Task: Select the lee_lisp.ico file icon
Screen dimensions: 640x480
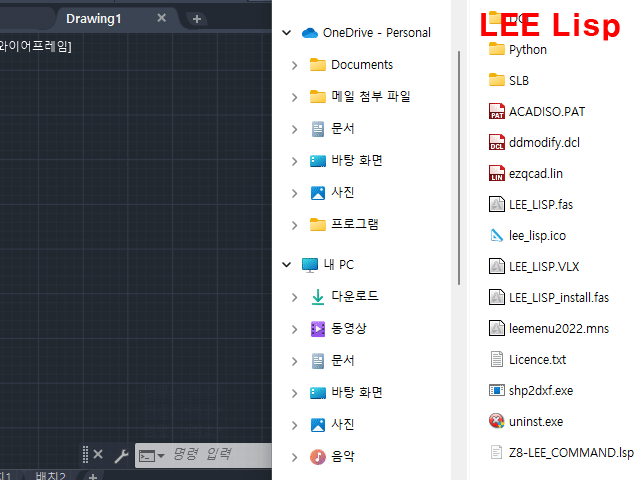Action: pyautogui.click(x=496, y=235)
